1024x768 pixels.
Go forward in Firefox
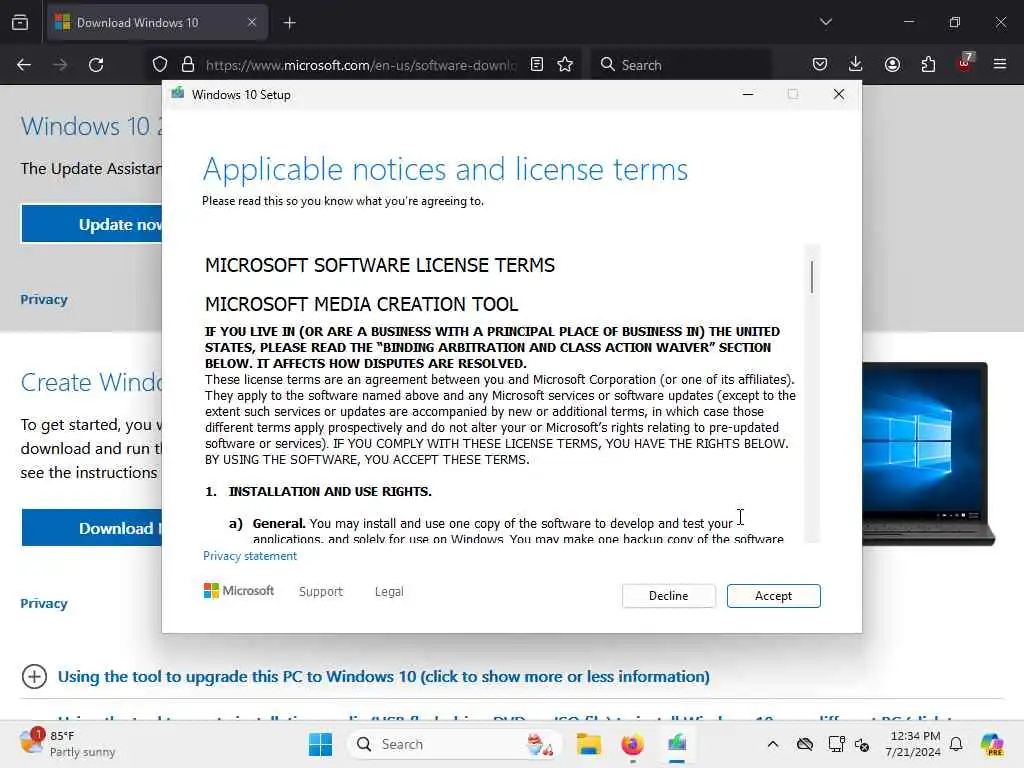(x=60, y=65)
